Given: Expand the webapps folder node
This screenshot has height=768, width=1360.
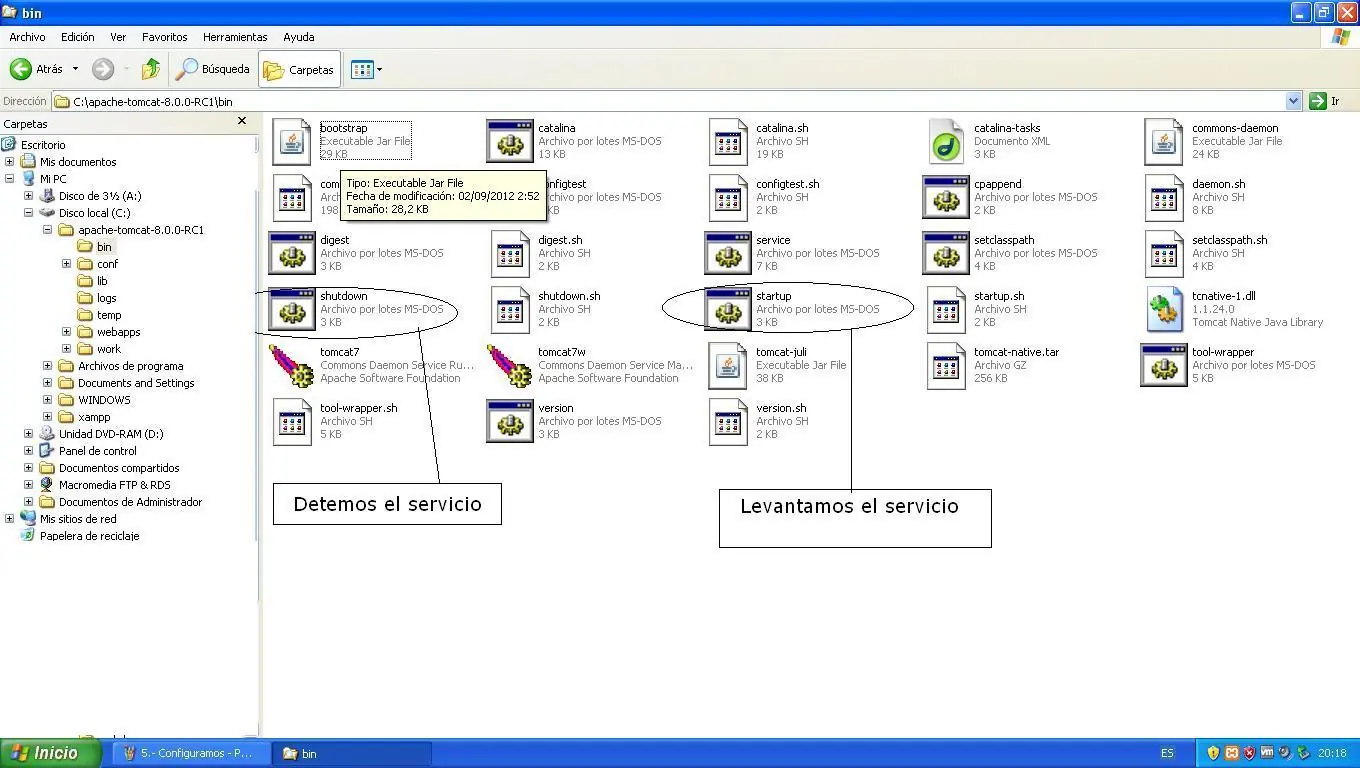Looking at the screenshot, I should point(67,332).
